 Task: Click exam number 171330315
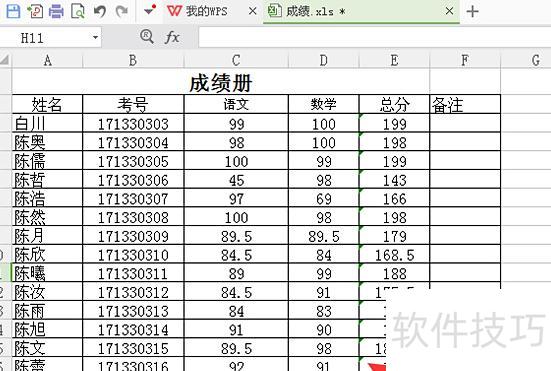(133, 348)
